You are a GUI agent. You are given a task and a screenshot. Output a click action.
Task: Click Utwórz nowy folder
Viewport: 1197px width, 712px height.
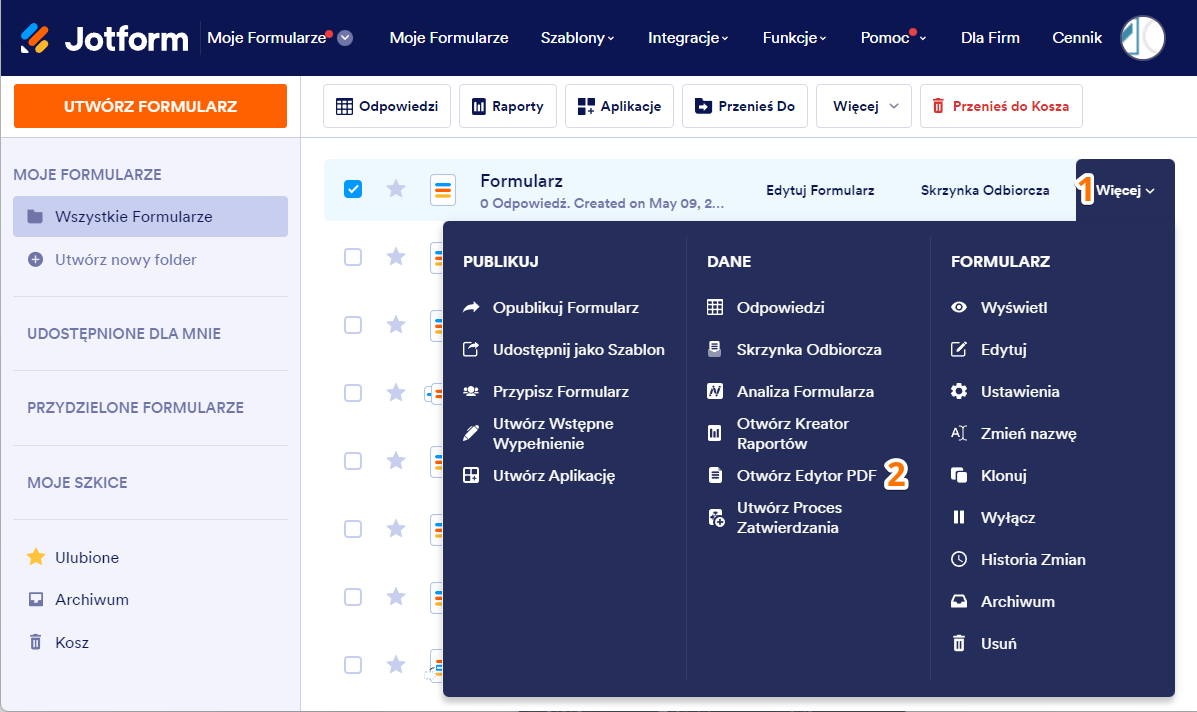(112, 259)
